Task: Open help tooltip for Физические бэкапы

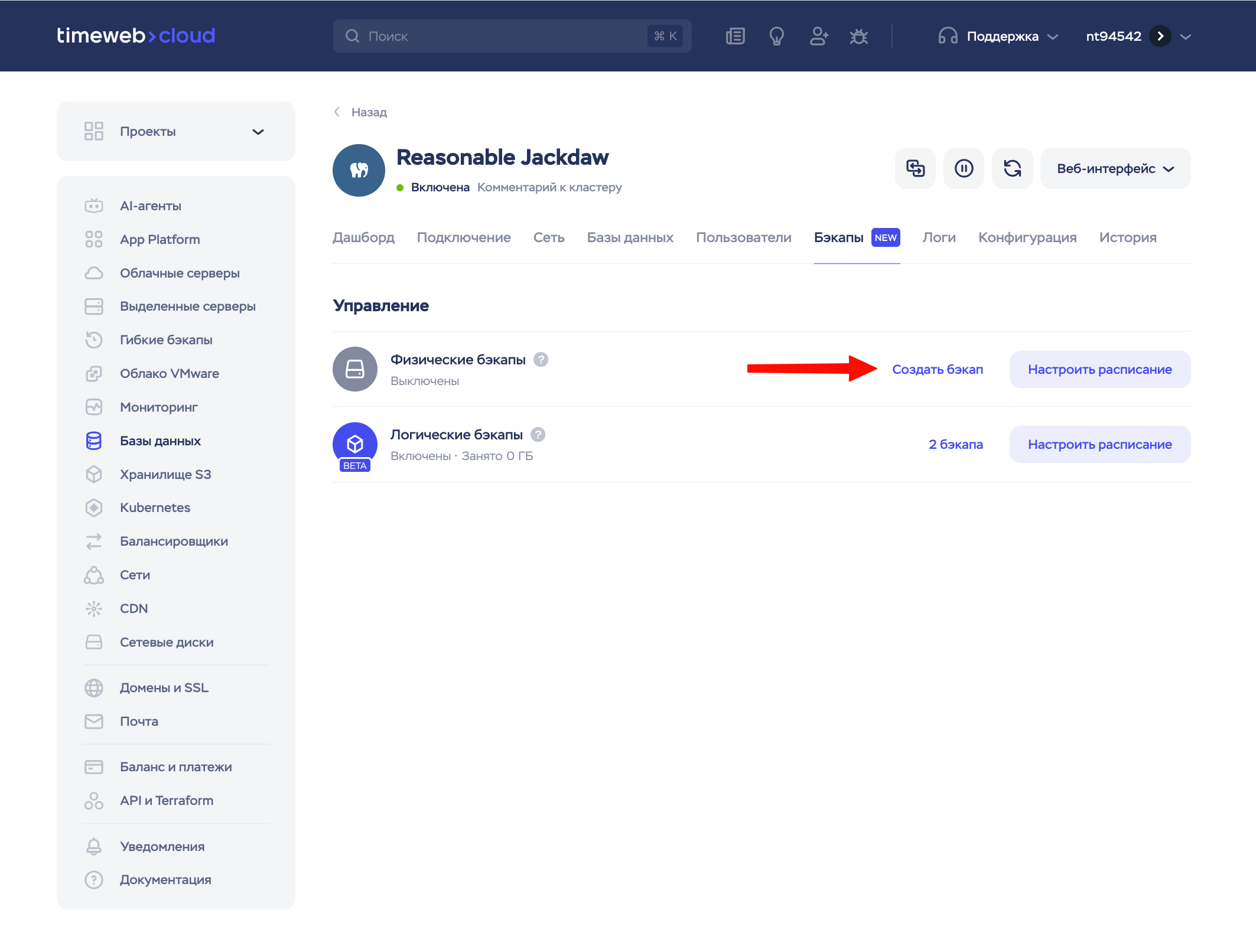Action: coord(541,360)
